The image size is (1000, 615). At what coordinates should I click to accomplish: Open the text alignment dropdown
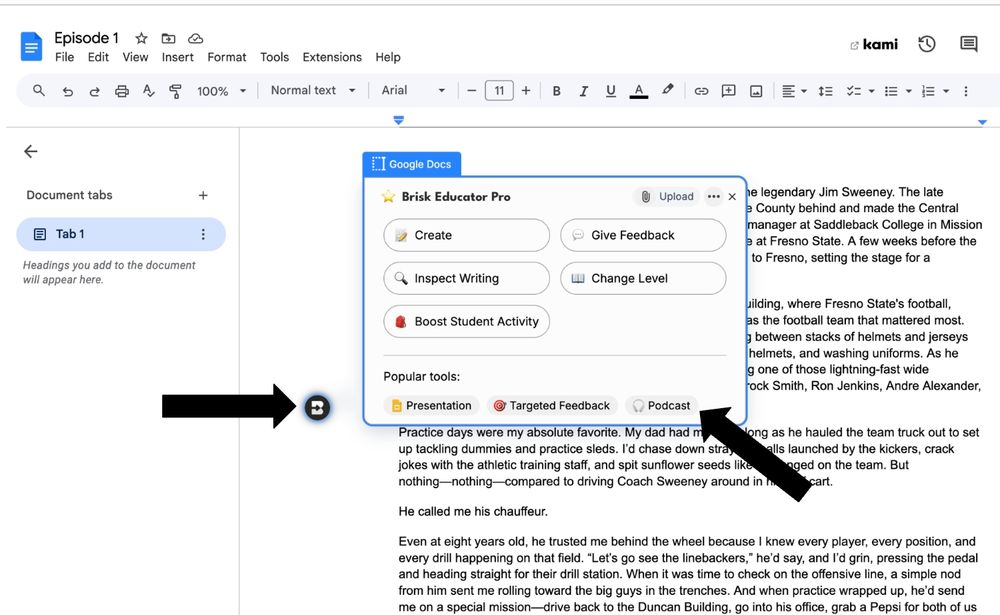(794, 91)
